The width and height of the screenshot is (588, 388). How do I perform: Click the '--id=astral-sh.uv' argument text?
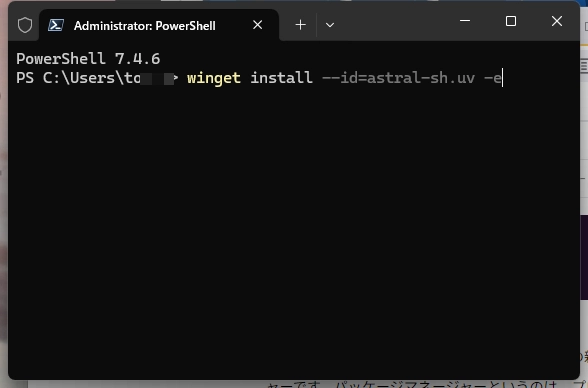pos(399,78)
